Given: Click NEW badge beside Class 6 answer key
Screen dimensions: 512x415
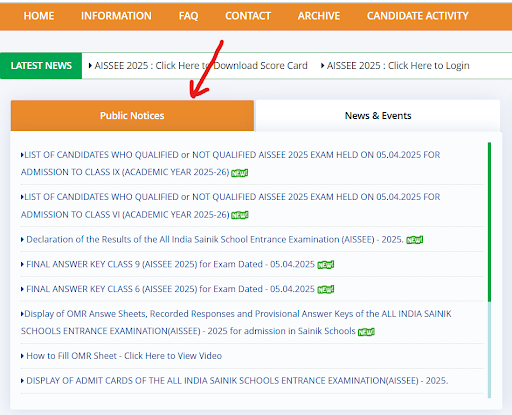Looking at the screenshot, I should pos(326,289).
